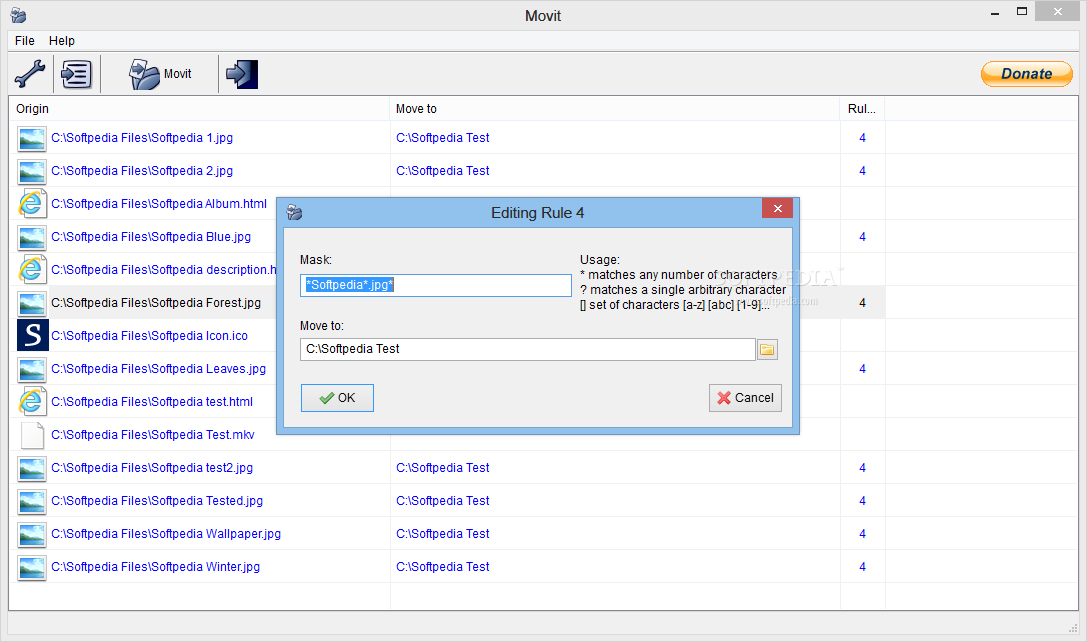The image size is (1087, 642).
Task: Run the Movit toolbar button
Action: 160,73
